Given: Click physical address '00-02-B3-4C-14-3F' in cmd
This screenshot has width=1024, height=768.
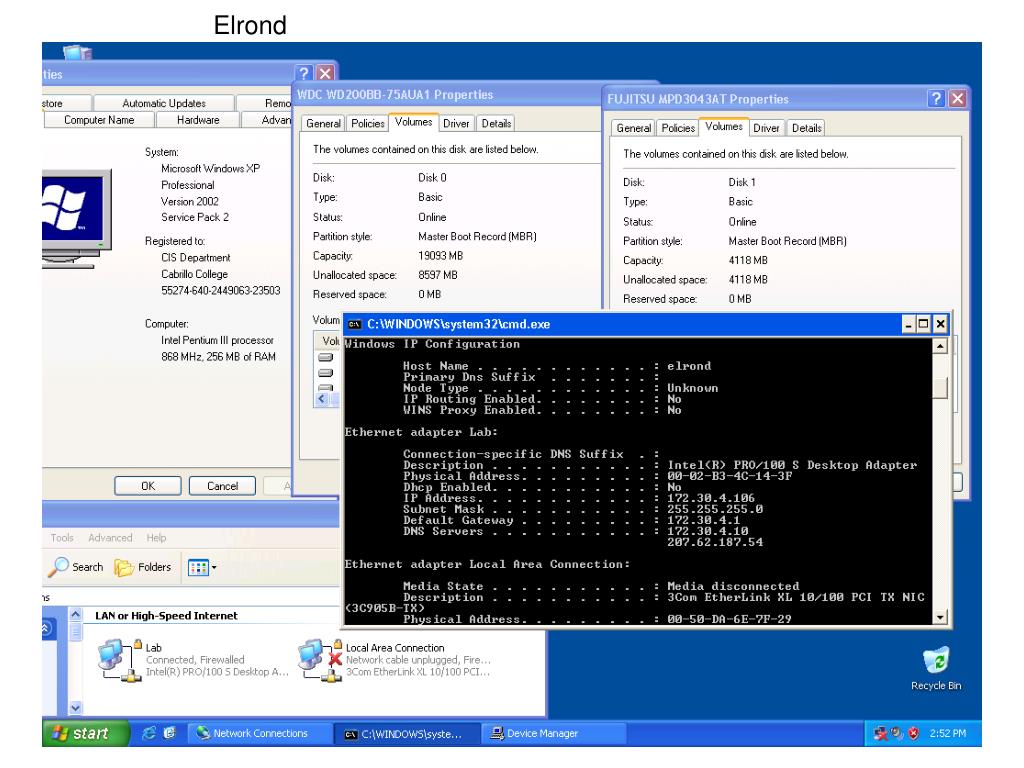Looking at the screenshot, I should click(x=729, y=476).
